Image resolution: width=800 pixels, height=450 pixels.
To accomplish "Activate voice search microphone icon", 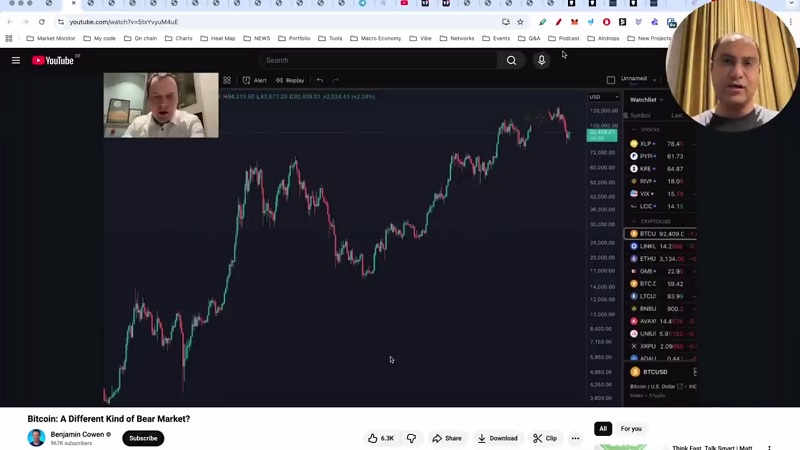I will point(541,60).
